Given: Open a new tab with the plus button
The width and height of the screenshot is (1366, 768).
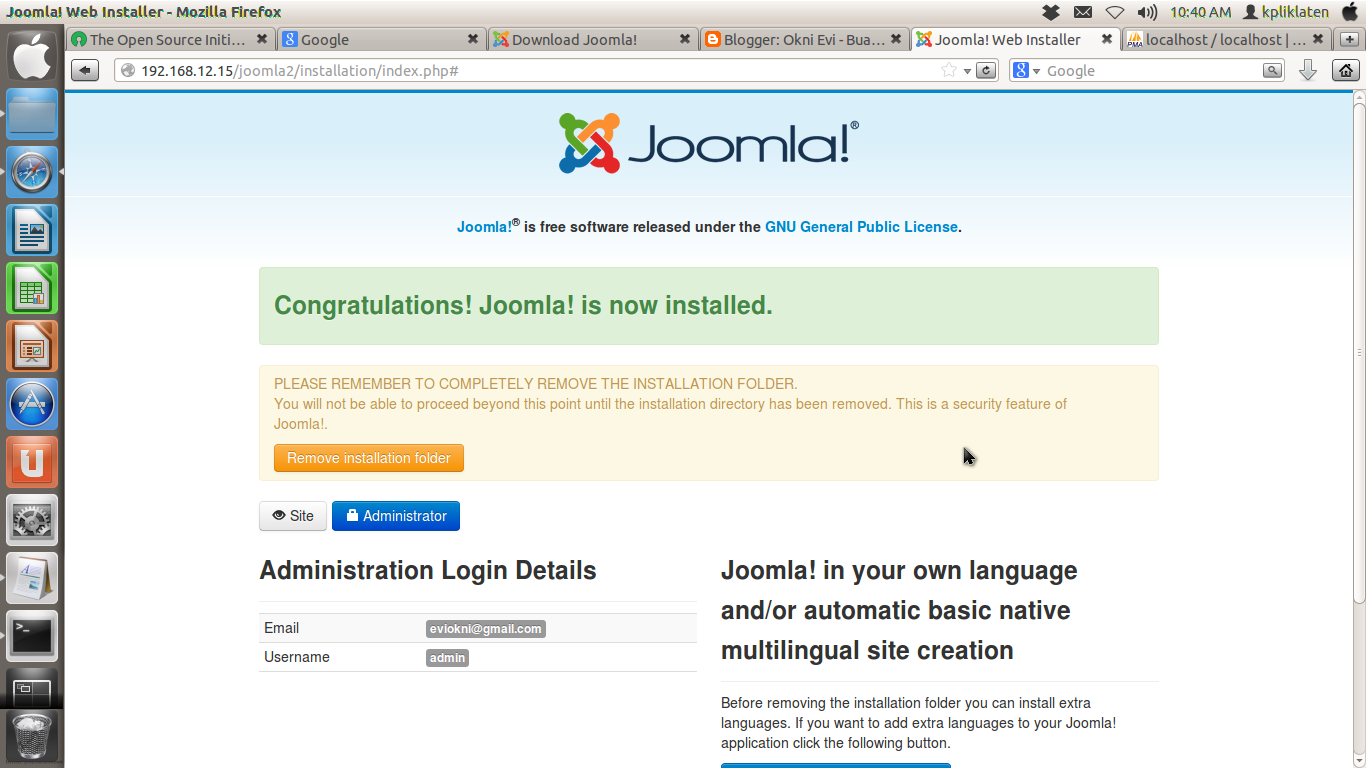Looking at the screenshot, I should coord(1349,39).
